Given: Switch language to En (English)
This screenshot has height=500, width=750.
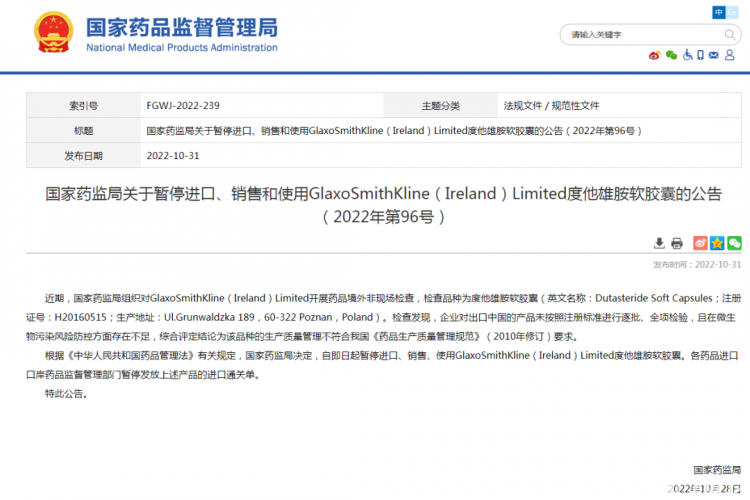Looking at the screenshot, I should point(732,12).
